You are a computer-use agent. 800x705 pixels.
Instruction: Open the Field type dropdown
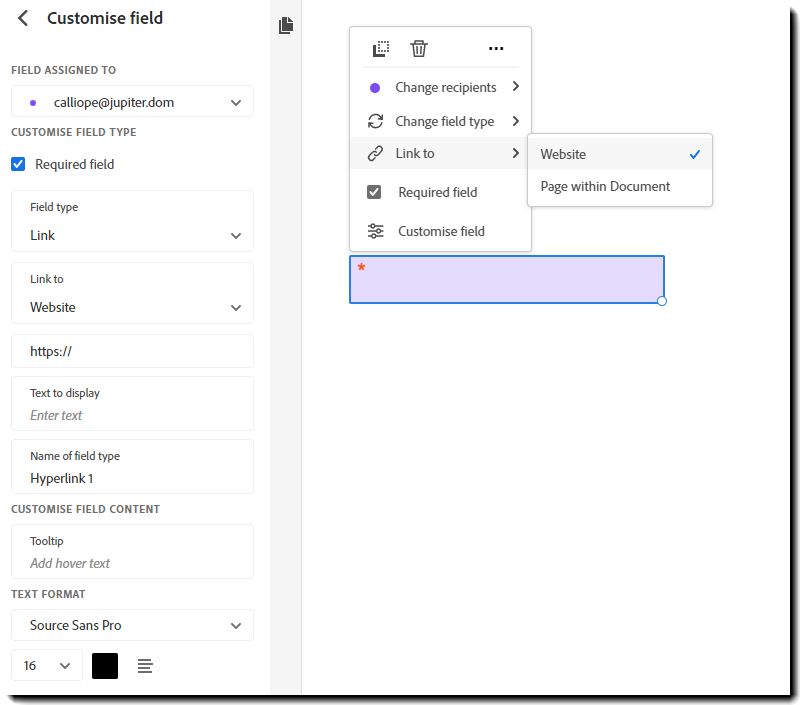tap(132, 221)
